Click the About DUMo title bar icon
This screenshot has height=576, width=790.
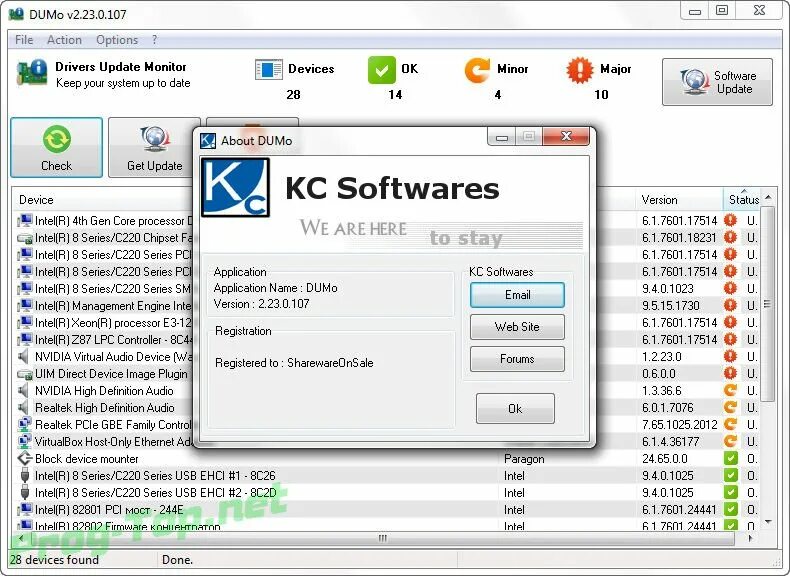click(208, 141)
